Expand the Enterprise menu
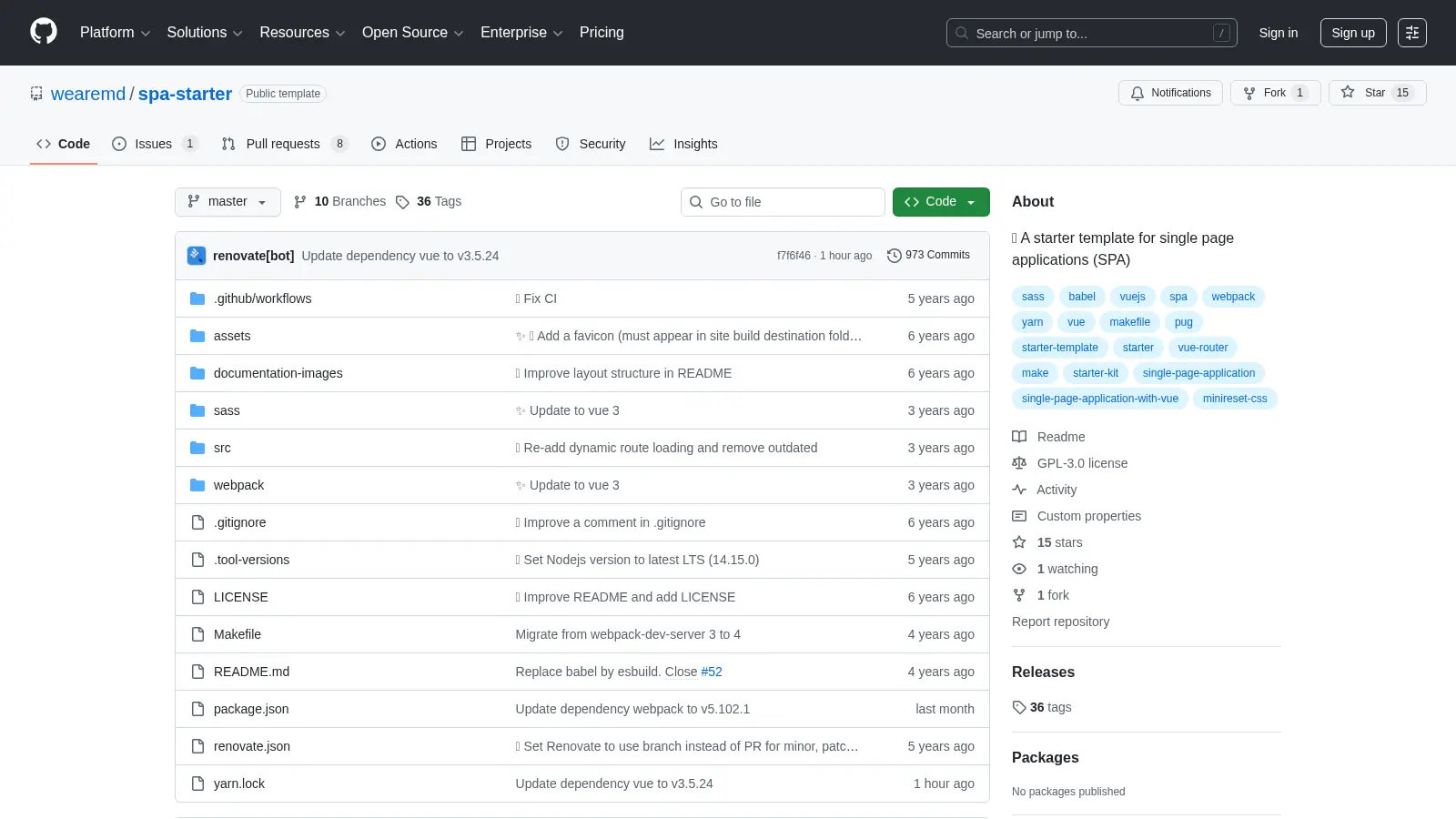This screenshot has width=1456, height=819. pyautogui.click(x=521, y=33)
